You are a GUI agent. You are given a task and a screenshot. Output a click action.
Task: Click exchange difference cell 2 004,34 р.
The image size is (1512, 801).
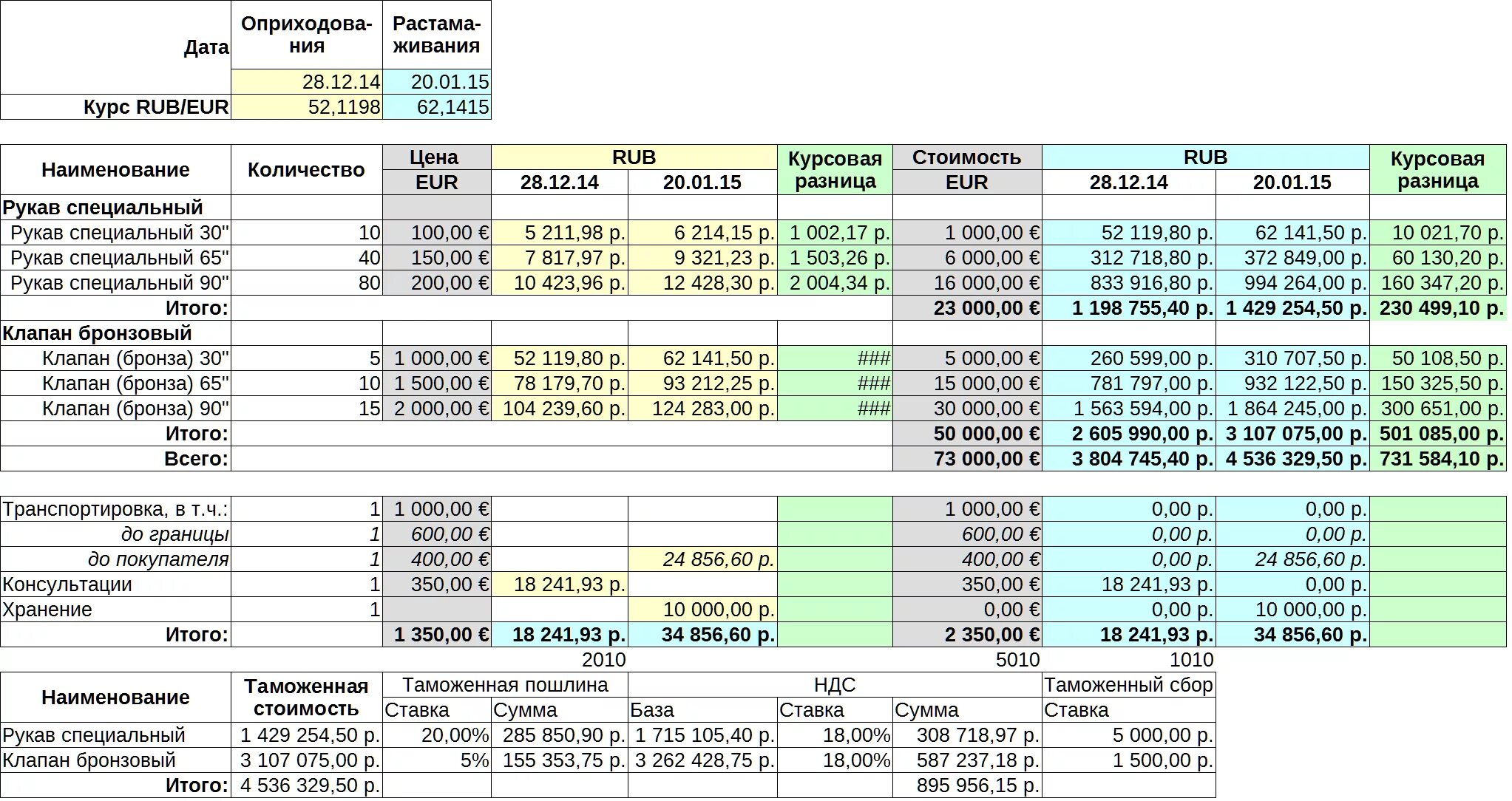pyautogui.click(x=835, y=283)
